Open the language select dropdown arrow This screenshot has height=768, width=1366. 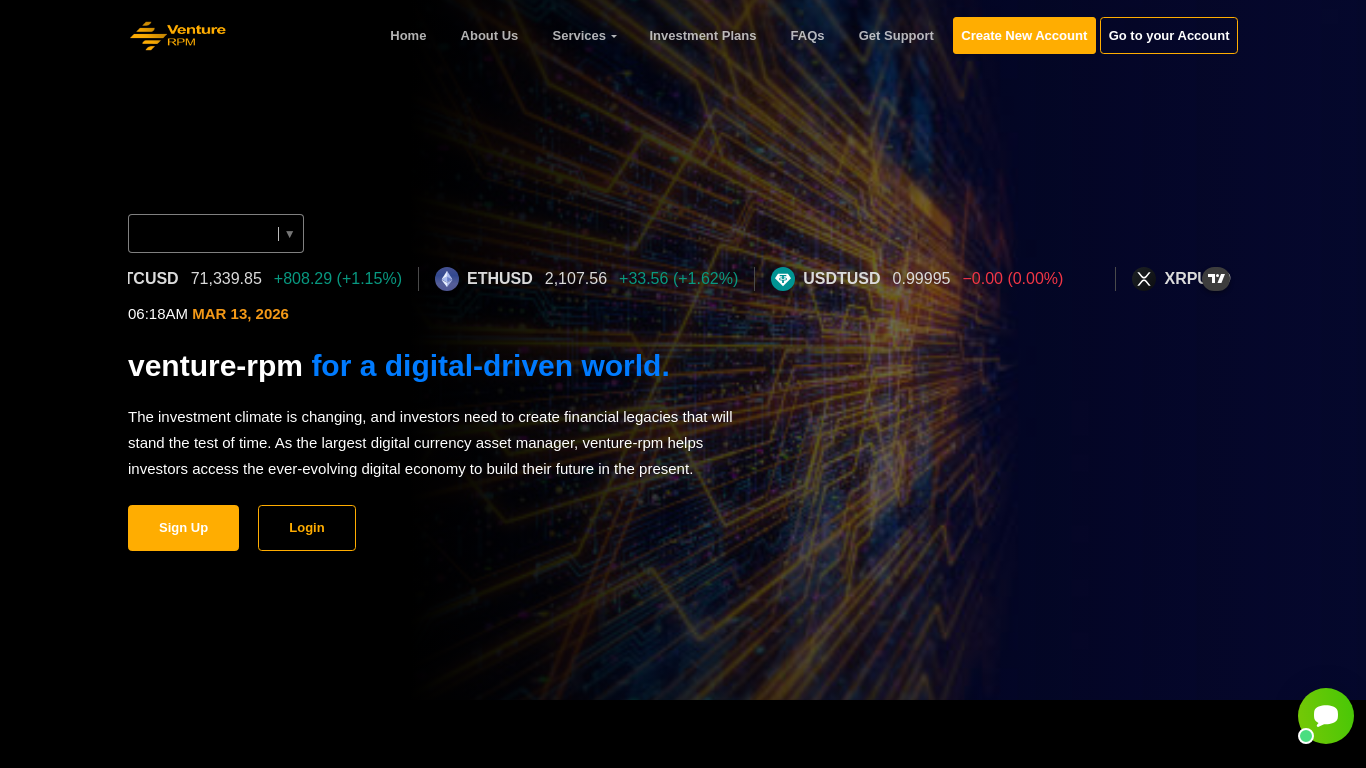(290, 234)
